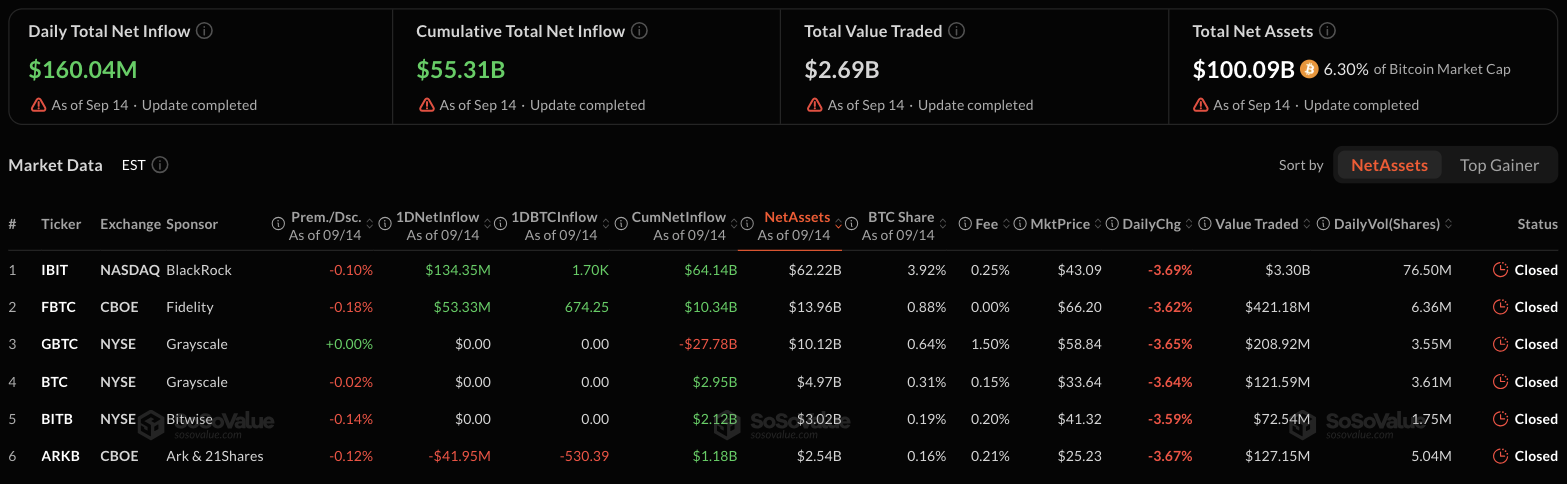Click the Bitwise sponsor name
This screenshot has width=1567, height=484.
189,419
